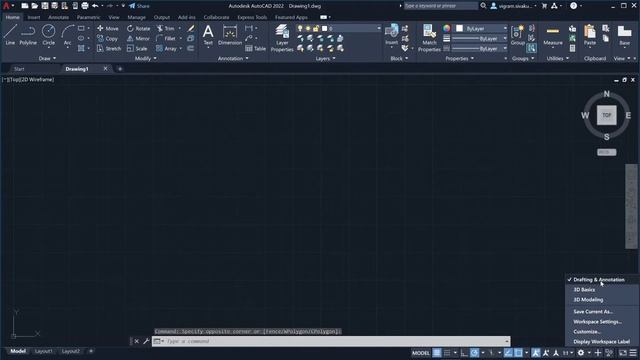Add a new drawing tab with plus
Image resolution: width=640 pixels, height=360 pixels.
(120, 69)
